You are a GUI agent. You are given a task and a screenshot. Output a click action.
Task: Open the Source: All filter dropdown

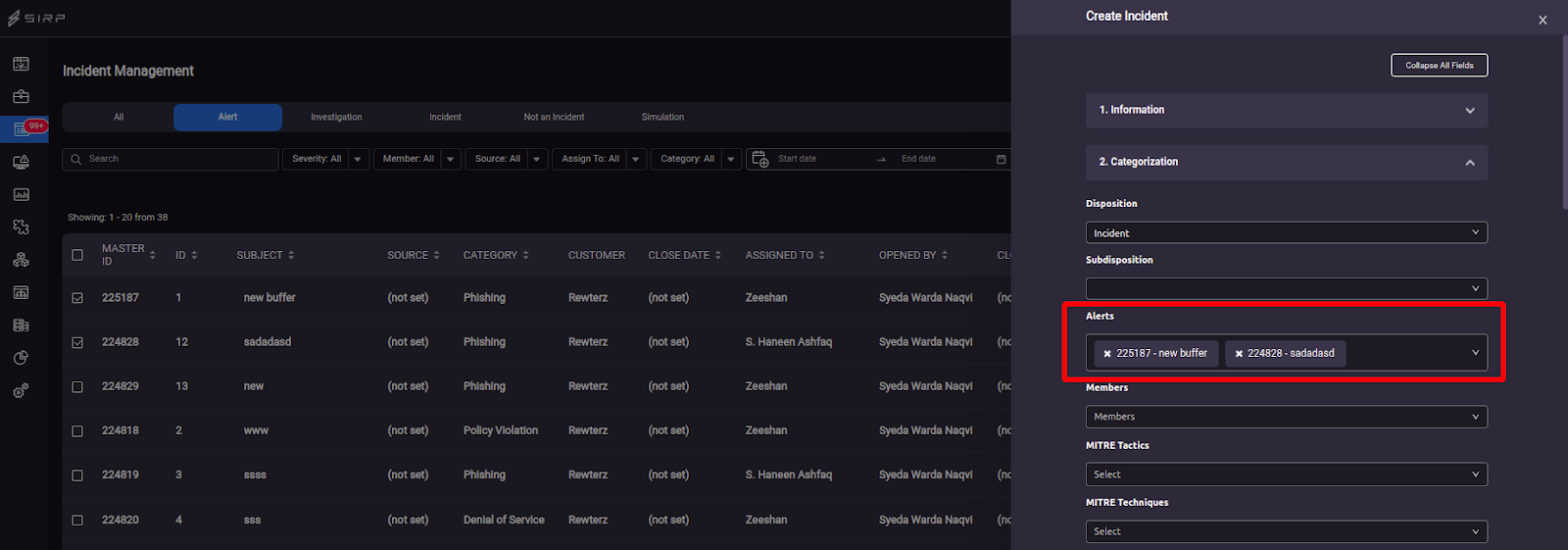(507, 159)
